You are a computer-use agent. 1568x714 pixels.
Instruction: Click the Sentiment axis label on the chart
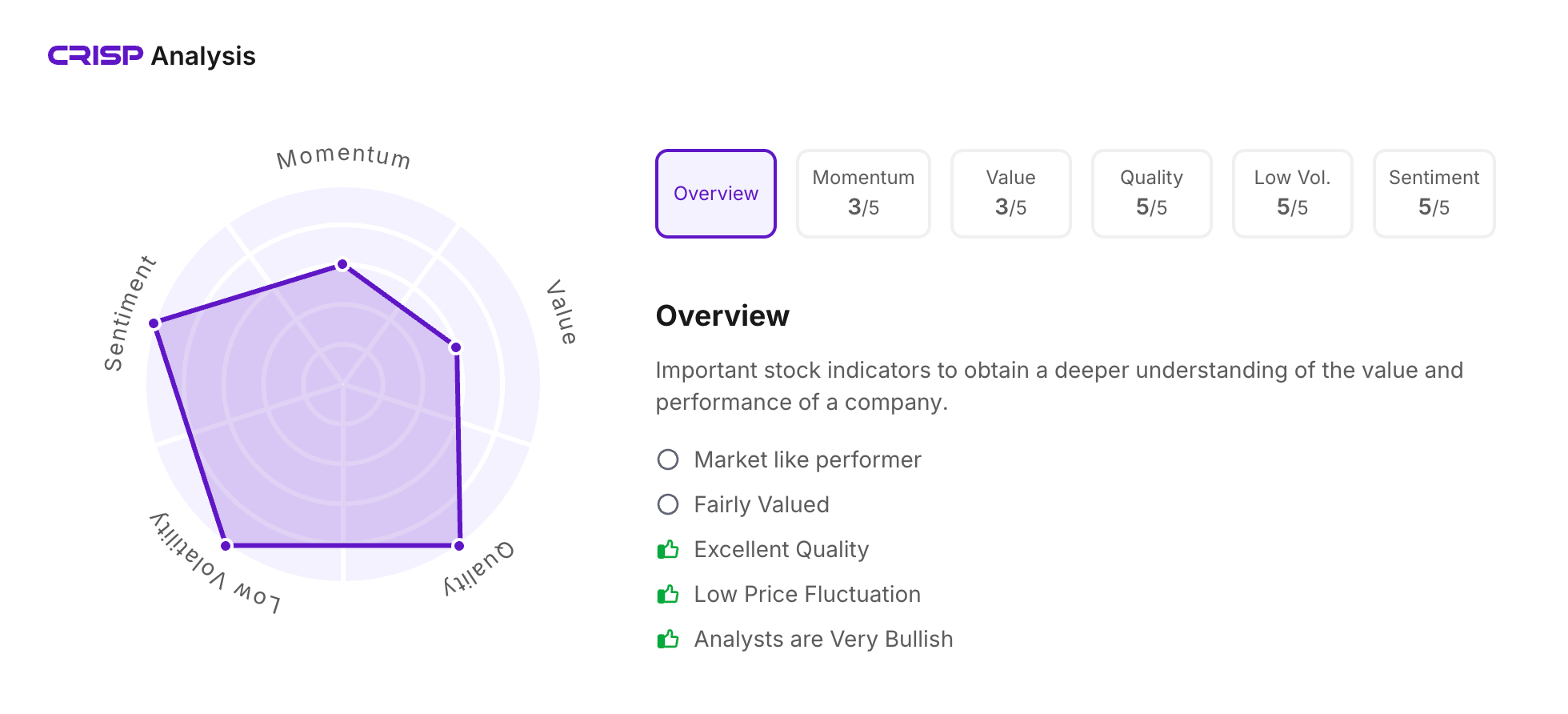pos(129,312)
